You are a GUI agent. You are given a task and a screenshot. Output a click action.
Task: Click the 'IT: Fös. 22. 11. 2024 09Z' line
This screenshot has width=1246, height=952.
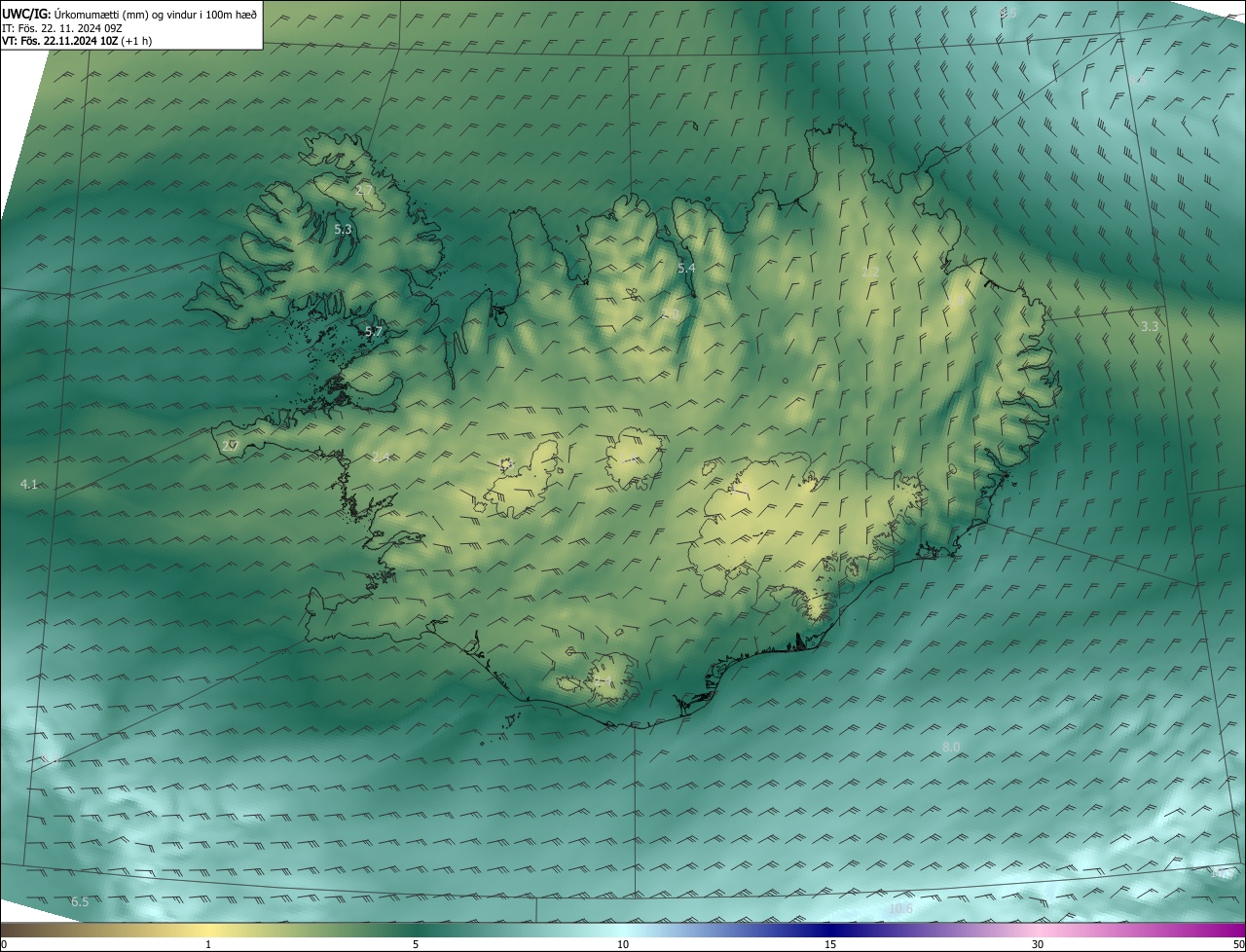(61, 27)
